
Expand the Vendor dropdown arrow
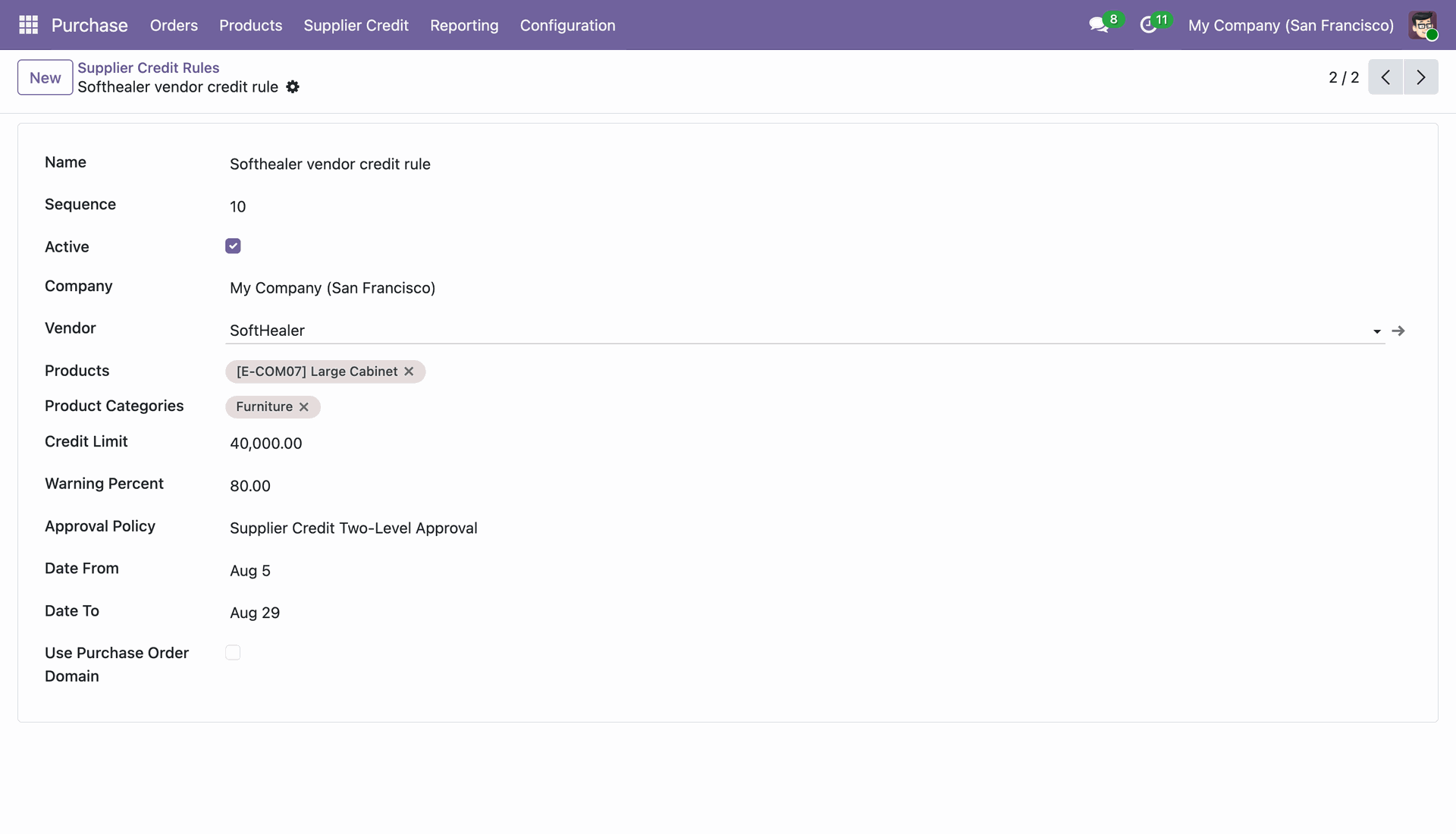(1377, 331)
